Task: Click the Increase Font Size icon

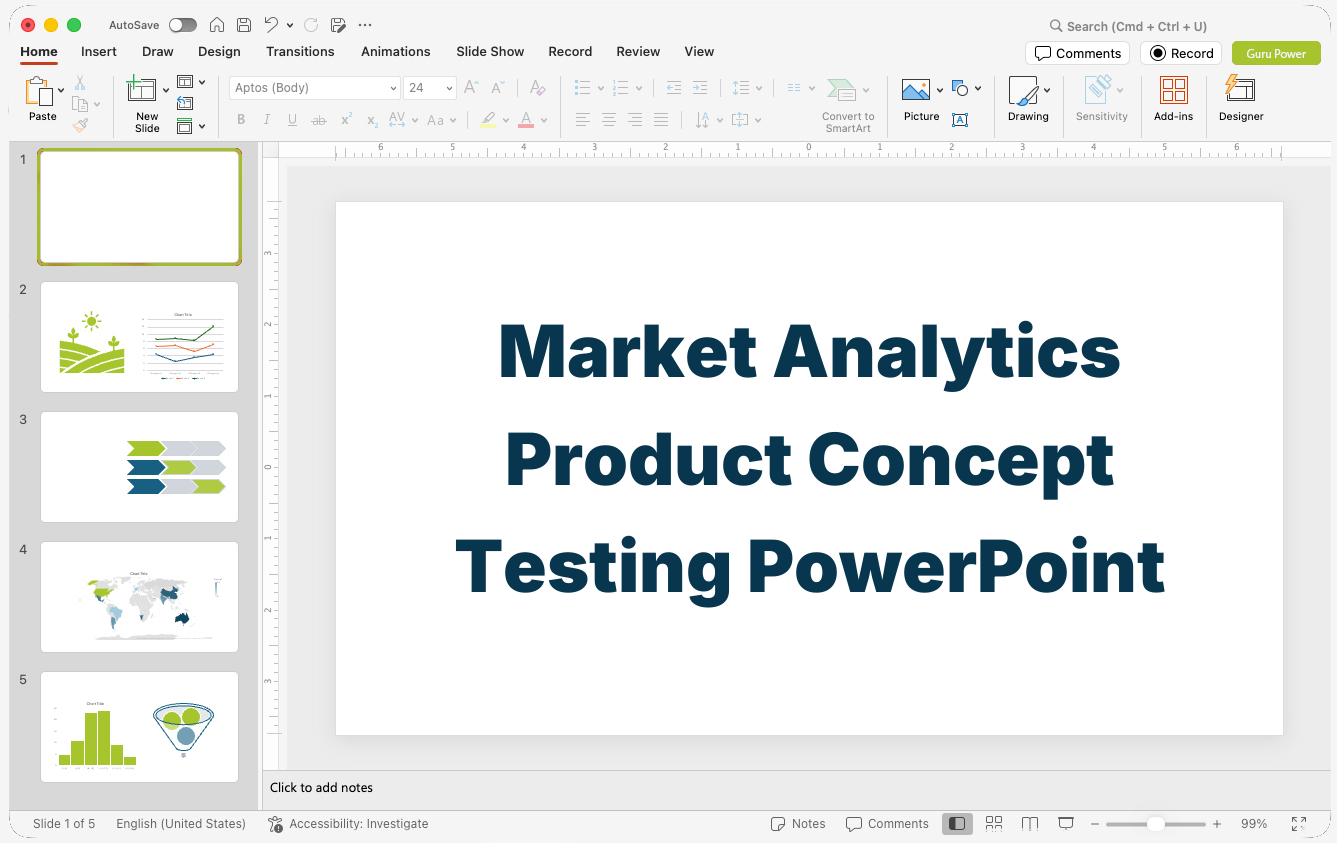Action: [471, 88]
